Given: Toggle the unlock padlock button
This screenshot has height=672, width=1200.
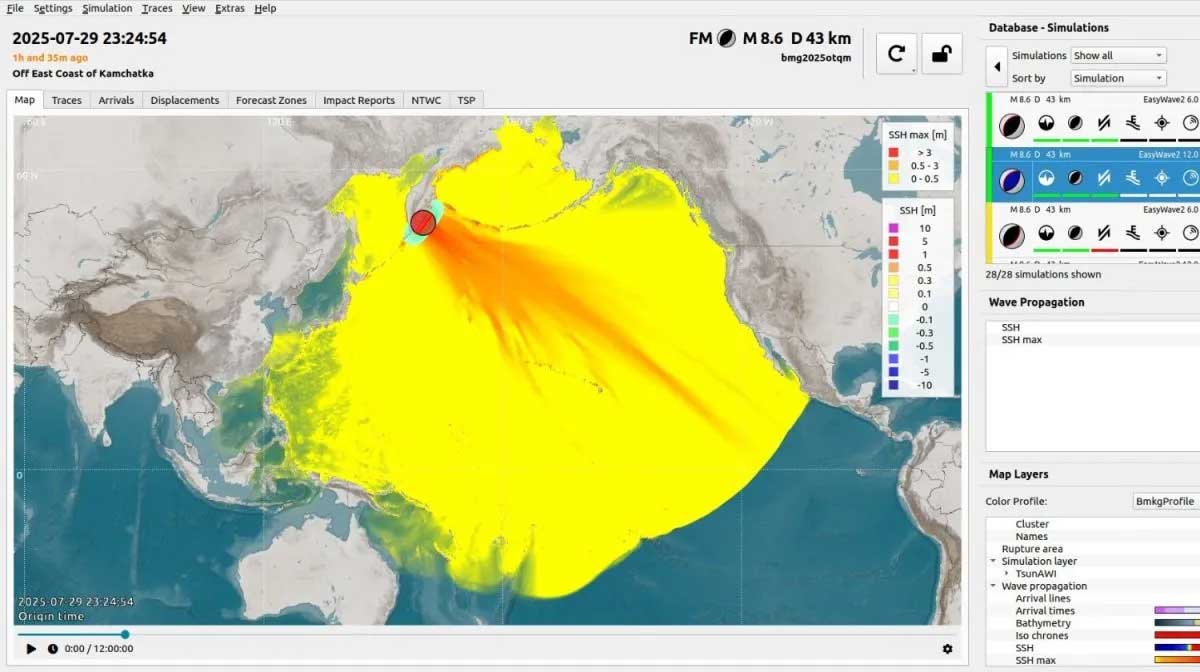Looking at the screenshot, I should point(940,54).
